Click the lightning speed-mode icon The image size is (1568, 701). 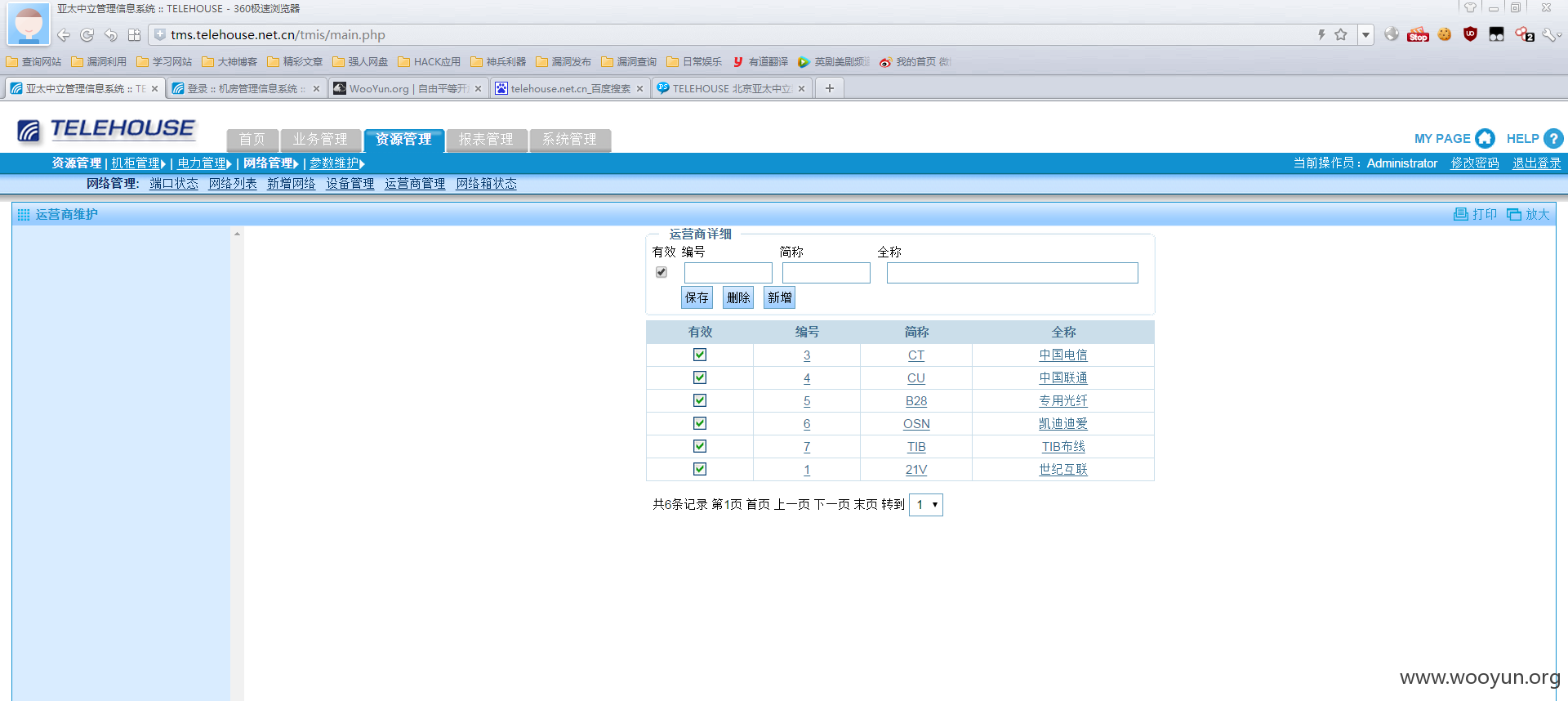(1321, 34)
